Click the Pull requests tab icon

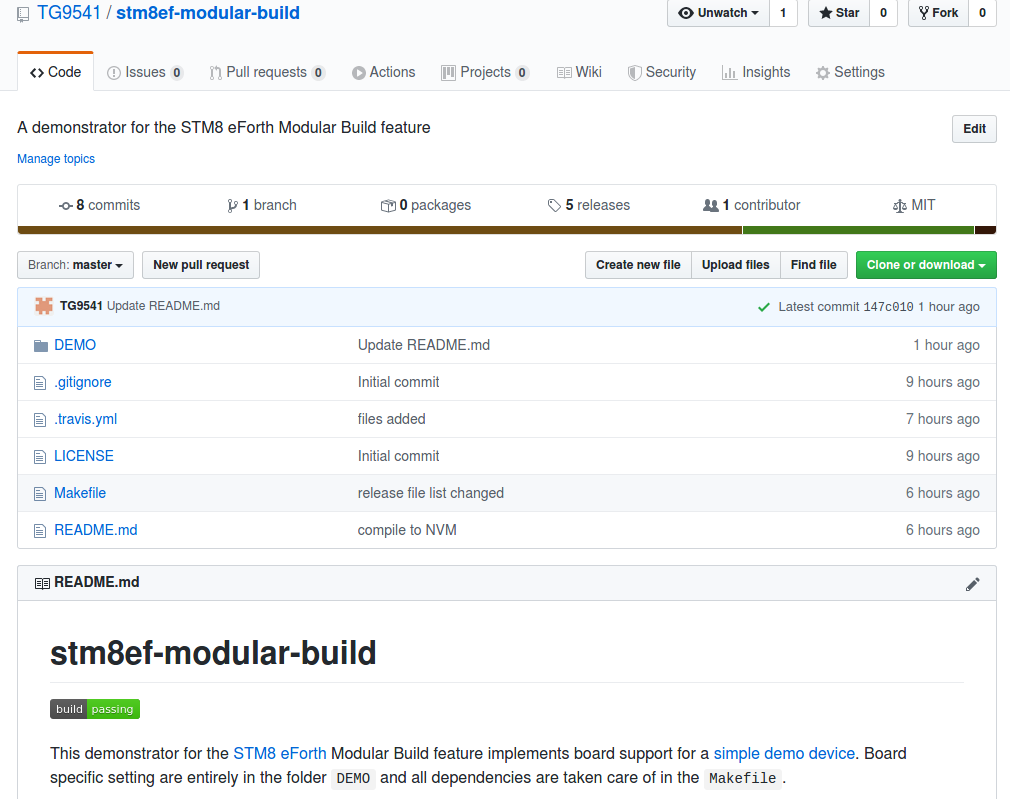coord(215,73)
